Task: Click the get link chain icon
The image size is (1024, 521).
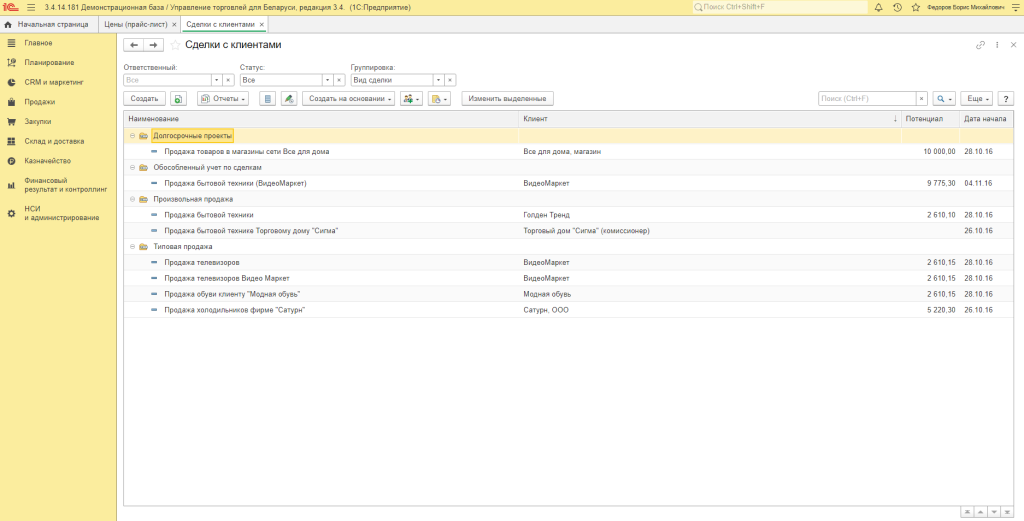Action: tap(980, 45)
